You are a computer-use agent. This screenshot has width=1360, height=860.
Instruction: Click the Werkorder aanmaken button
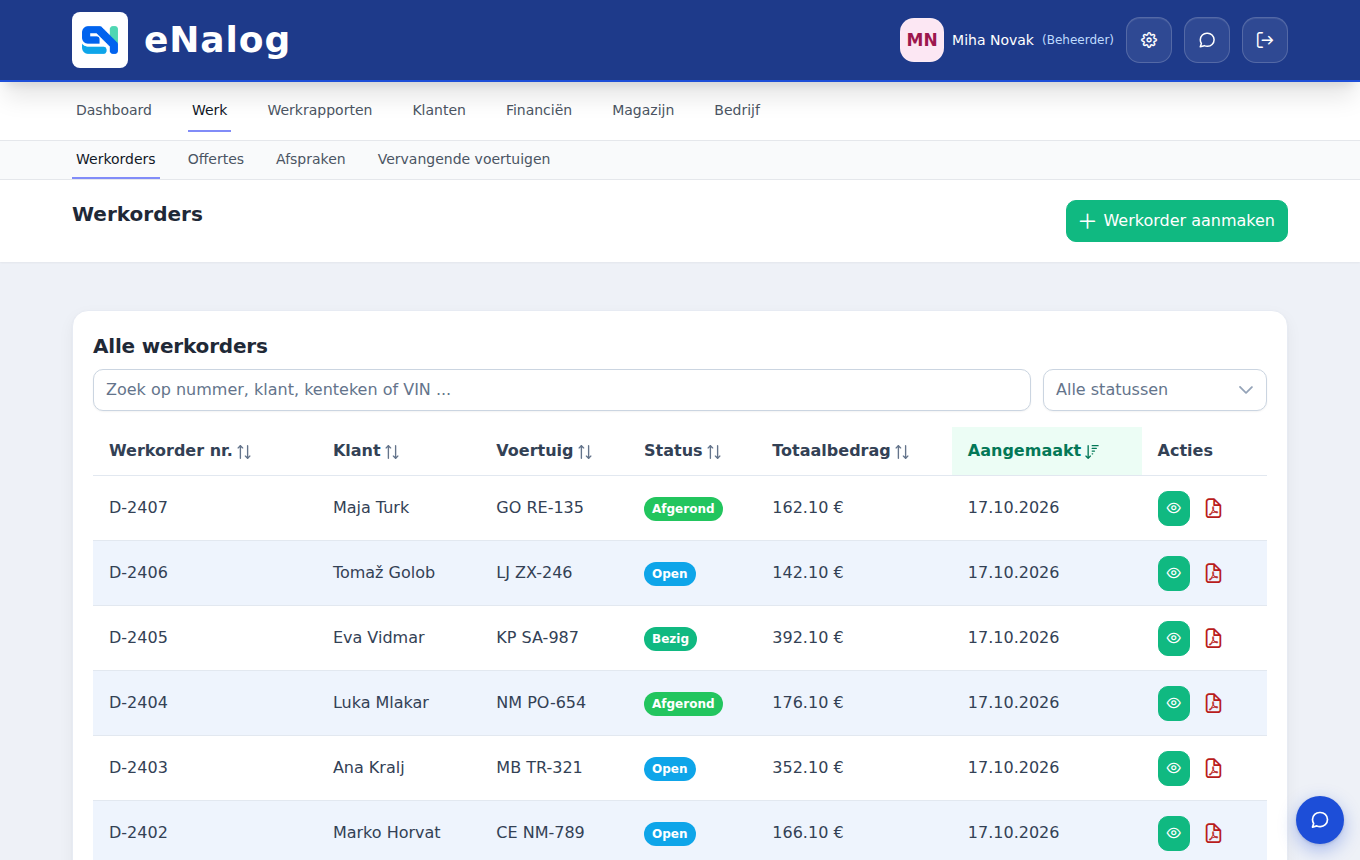pyautogui.click(x=1177, y=221)
